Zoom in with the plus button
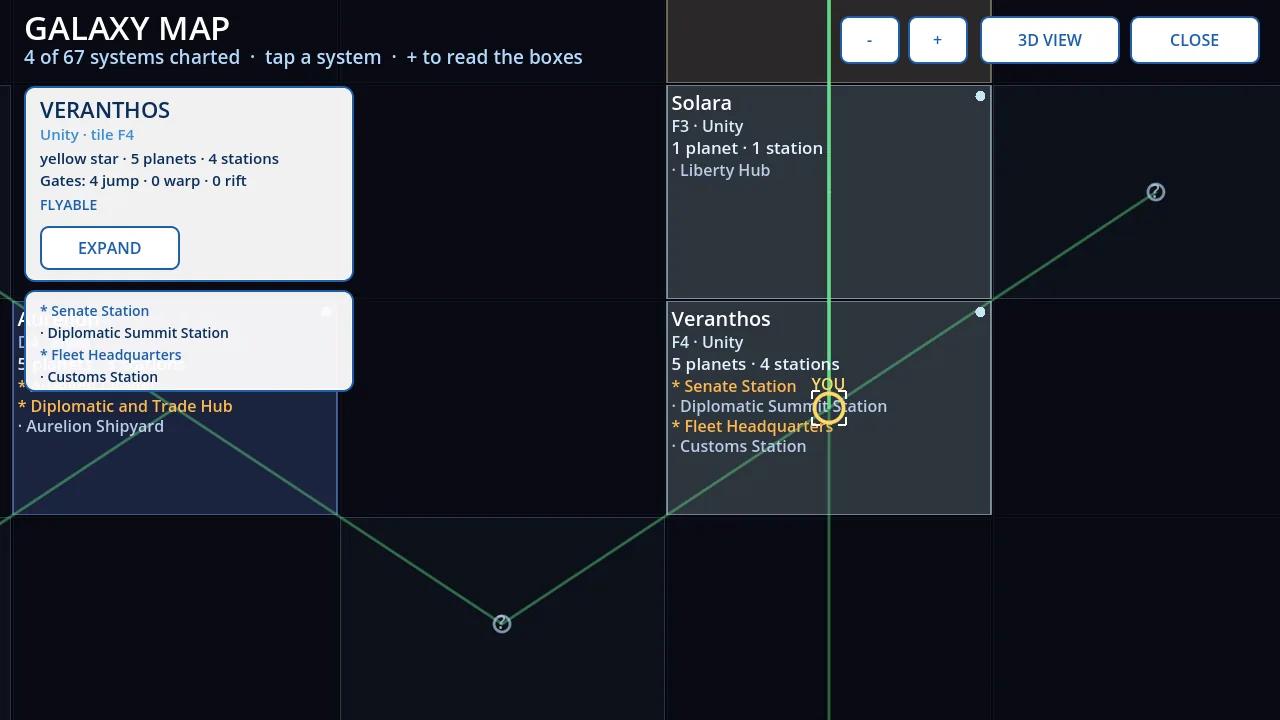Screen dimensions: 1280x720 pos(937,40)
